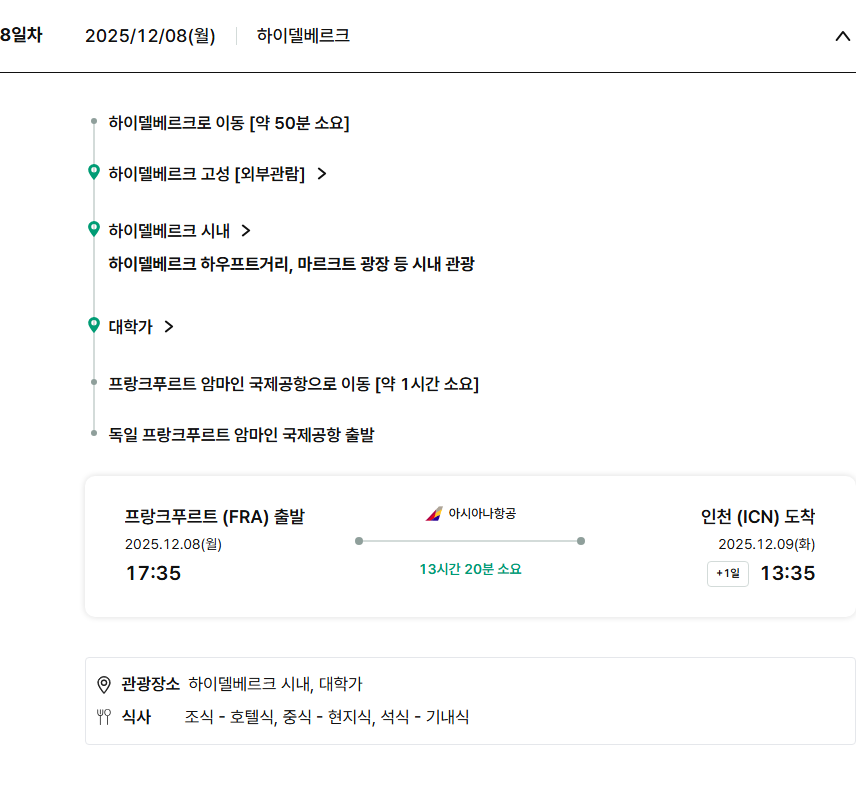The height and width of the screenshot is (786, 856).
Task: Click the 프랑크푸르트 (FRA) 출발 heading
Action: [x=214, y=517]
